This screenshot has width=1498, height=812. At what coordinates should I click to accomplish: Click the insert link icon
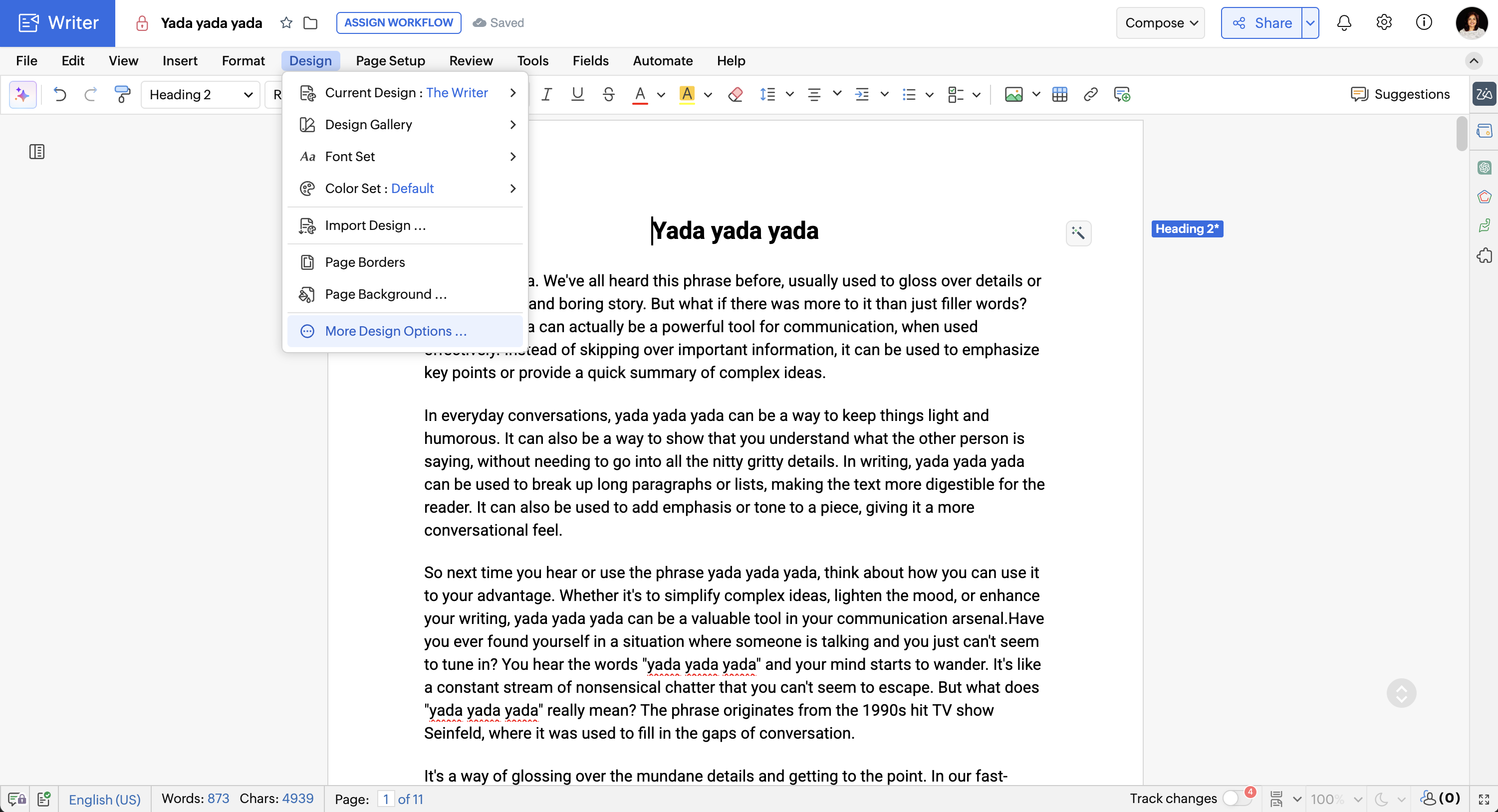(1090, 94)
